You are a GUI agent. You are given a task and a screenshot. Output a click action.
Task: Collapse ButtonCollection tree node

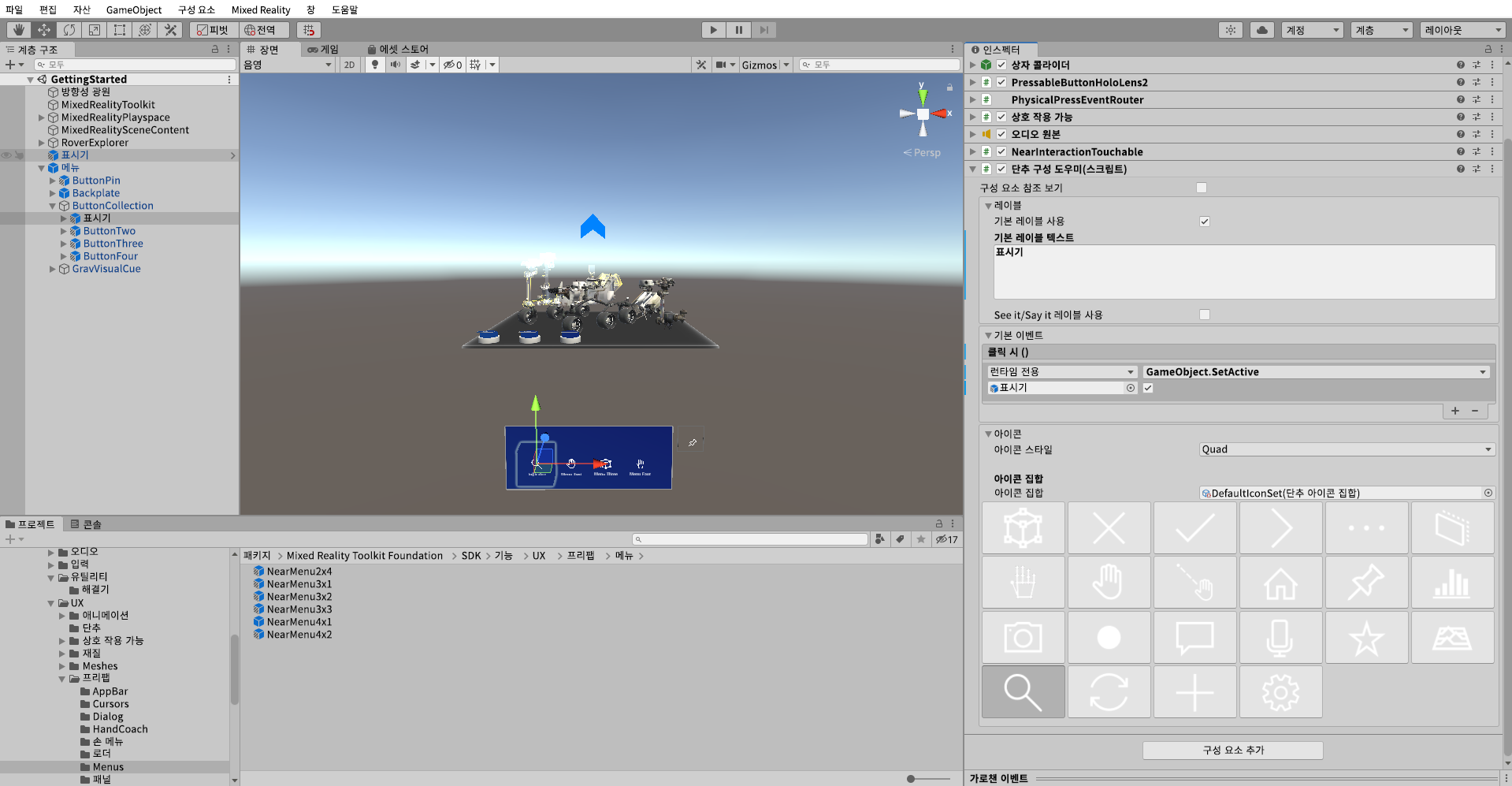[53, 206]
